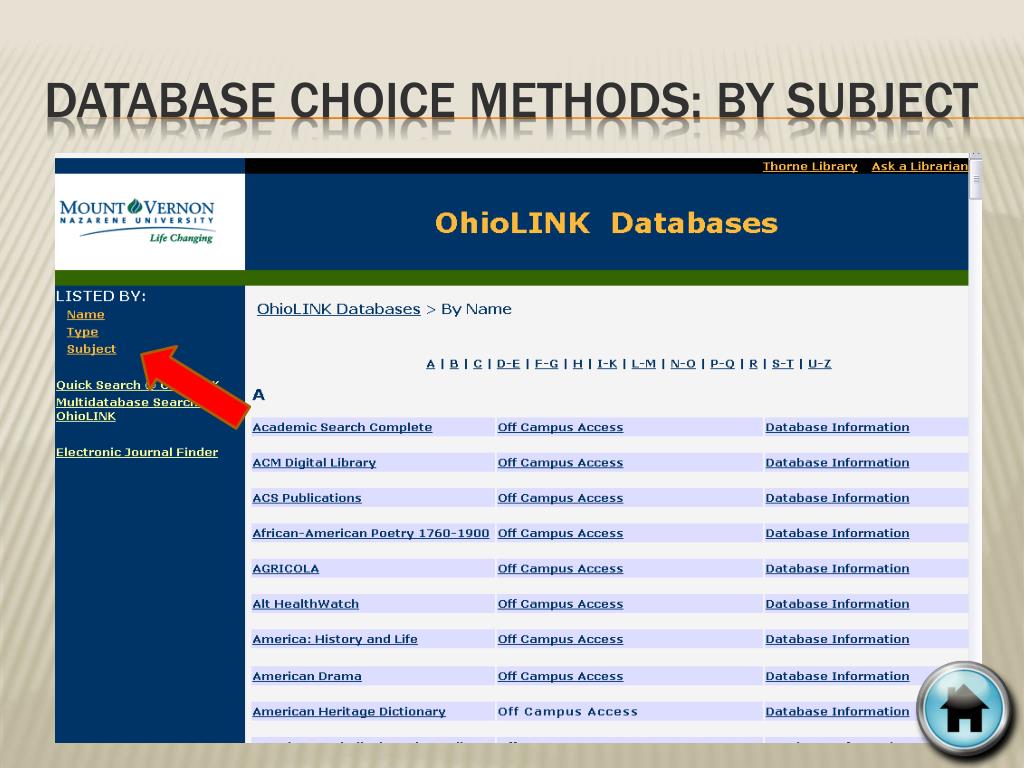
Task: Click Ask a Librarian link
Action: (920, 166)
